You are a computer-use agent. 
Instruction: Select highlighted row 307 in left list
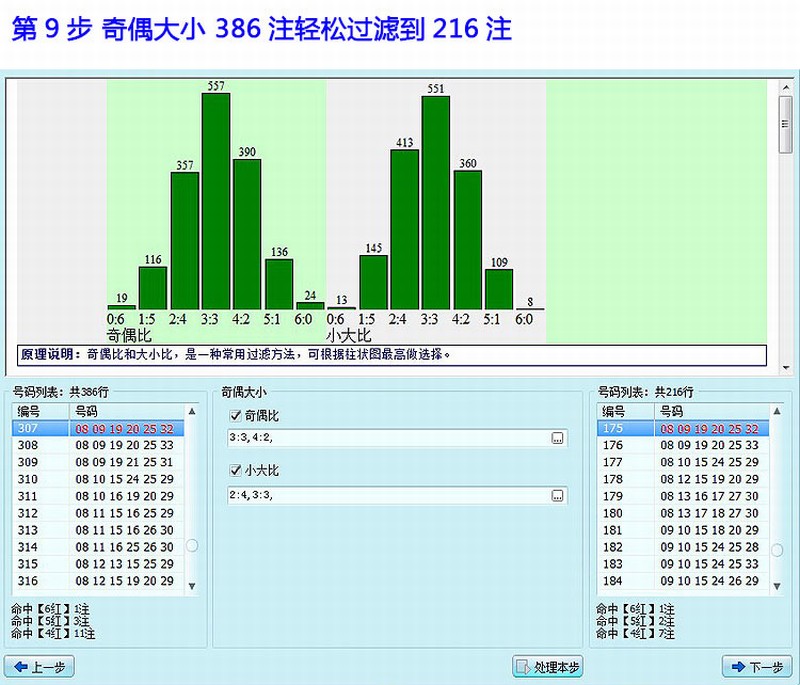click(x=100, y=428)
